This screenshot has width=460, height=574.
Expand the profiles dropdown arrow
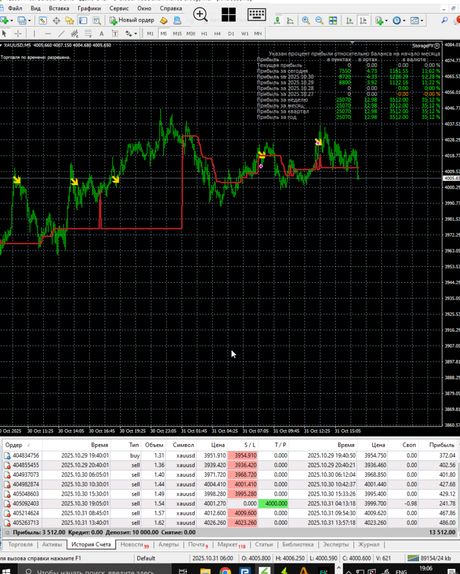[29, 21]
